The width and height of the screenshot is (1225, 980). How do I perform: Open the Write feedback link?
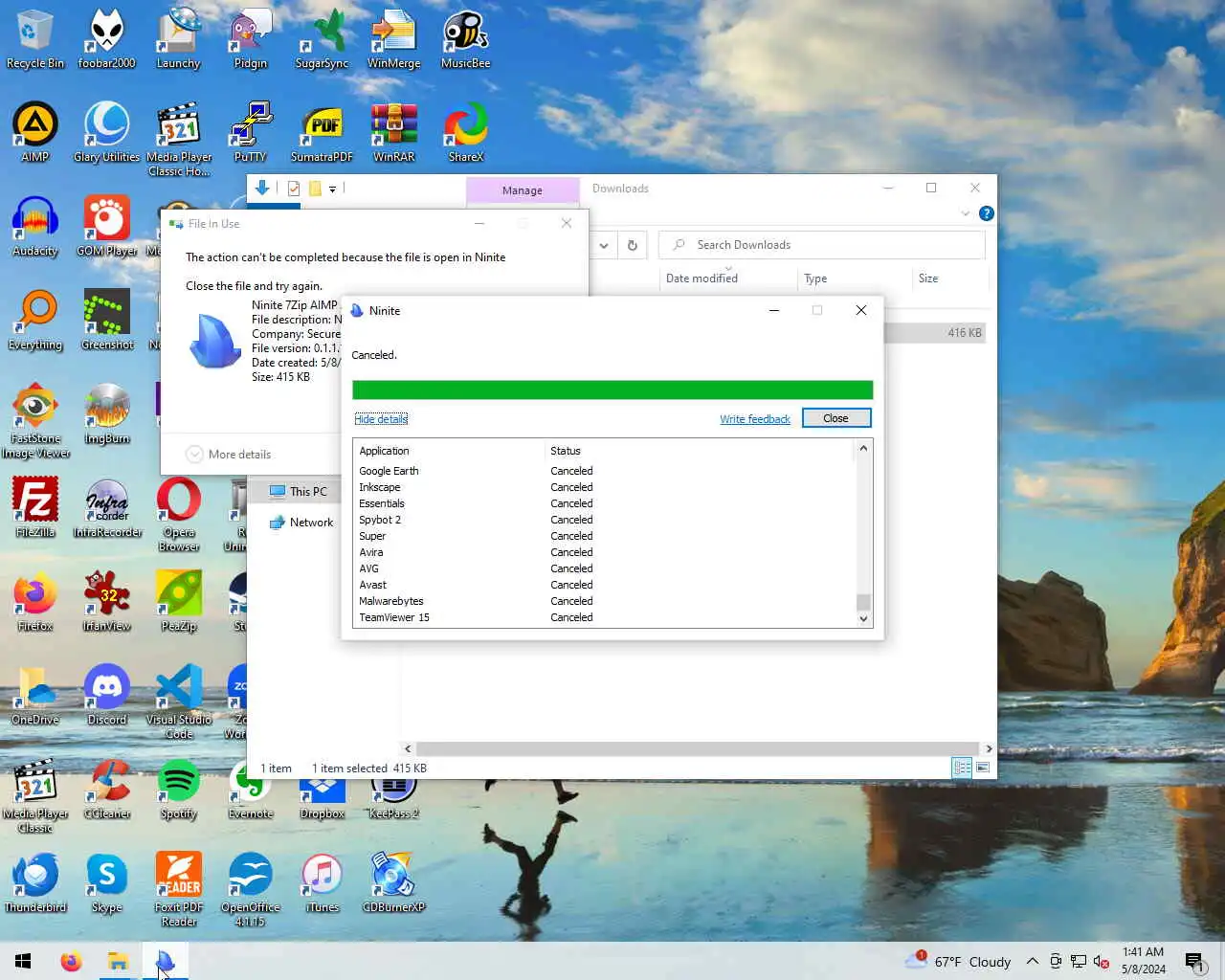pos(755,419)
